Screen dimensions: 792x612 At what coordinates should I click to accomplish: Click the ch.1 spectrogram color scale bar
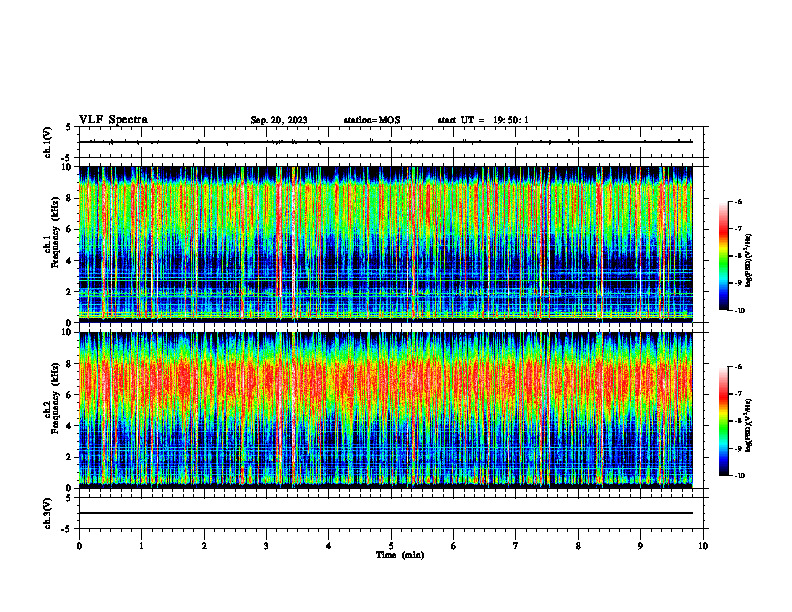724,256
